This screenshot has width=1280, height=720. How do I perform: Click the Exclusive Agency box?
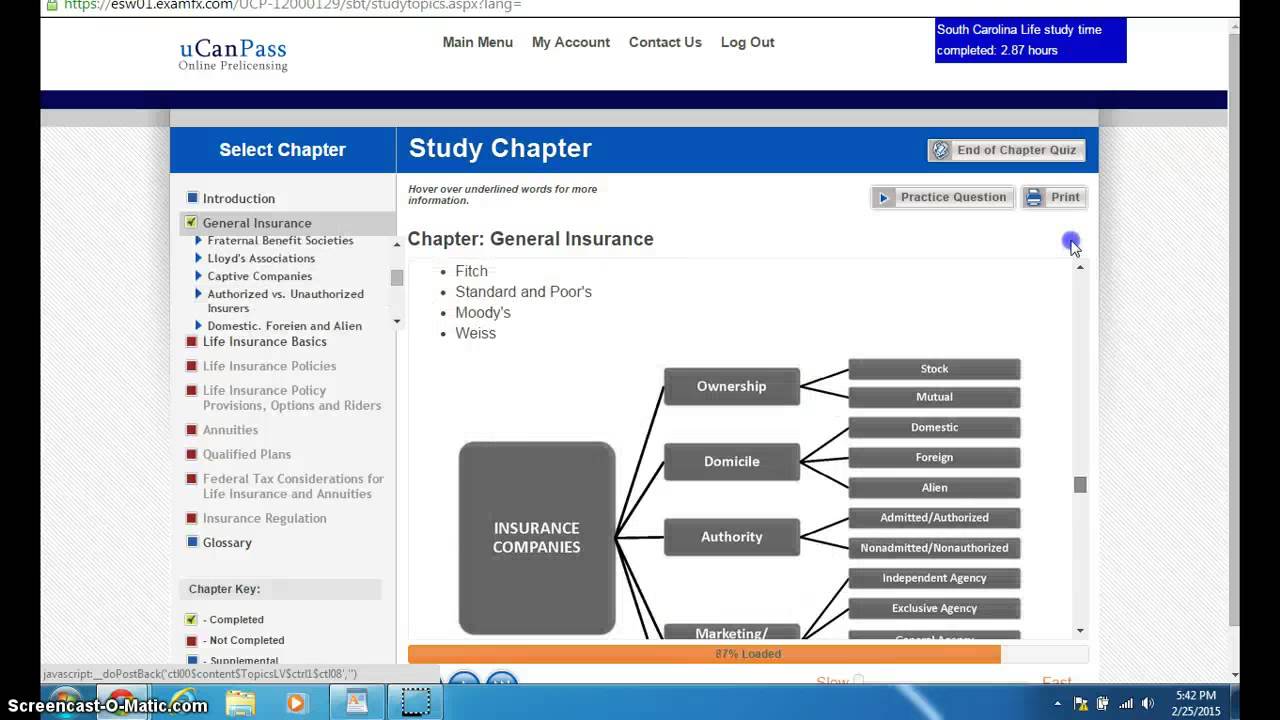point(934,608)
